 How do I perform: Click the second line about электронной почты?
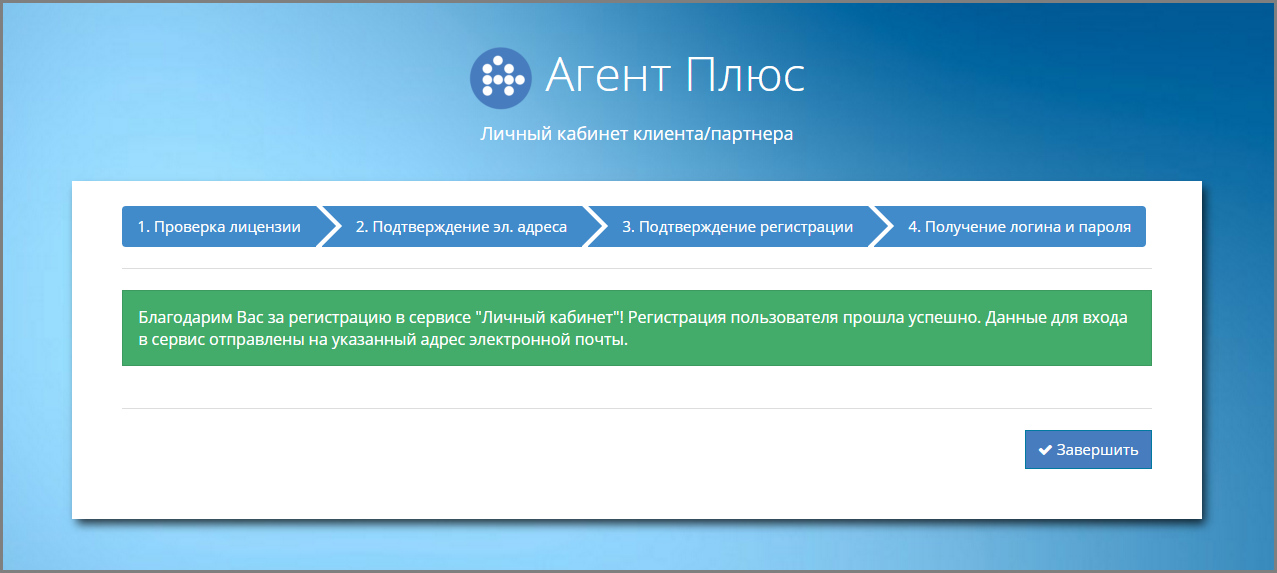383,339
